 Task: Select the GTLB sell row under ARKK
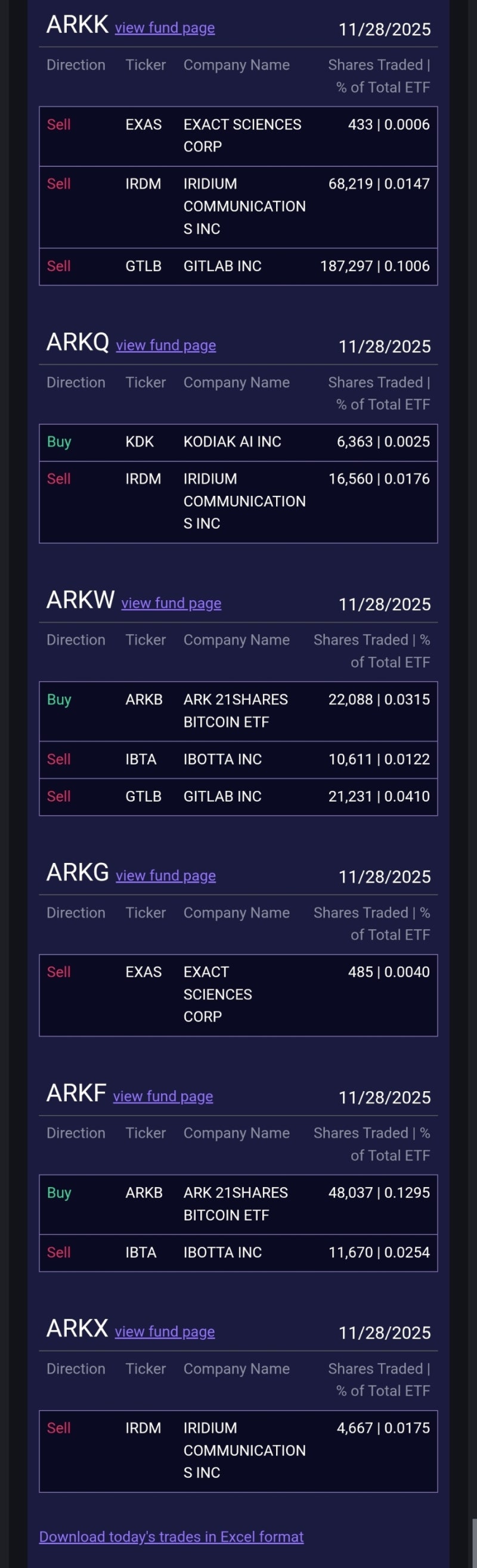click(238, 266)
